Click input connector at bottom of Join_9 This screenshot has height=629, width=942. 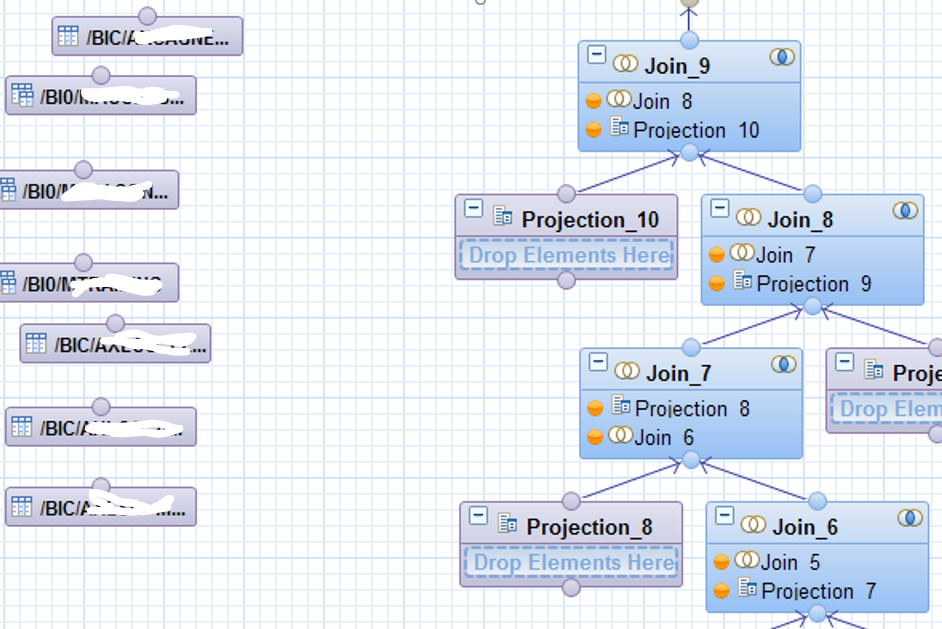coord(690,153)
